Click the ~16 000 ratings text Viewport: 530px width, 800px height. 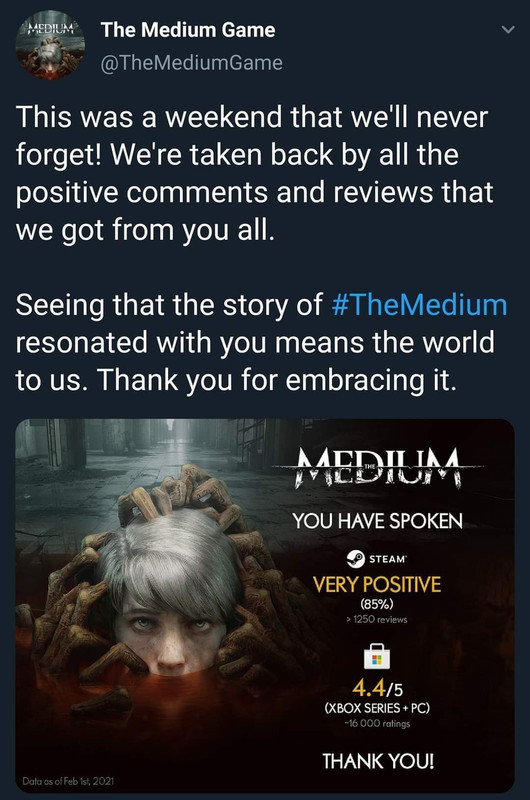[377, 723]
